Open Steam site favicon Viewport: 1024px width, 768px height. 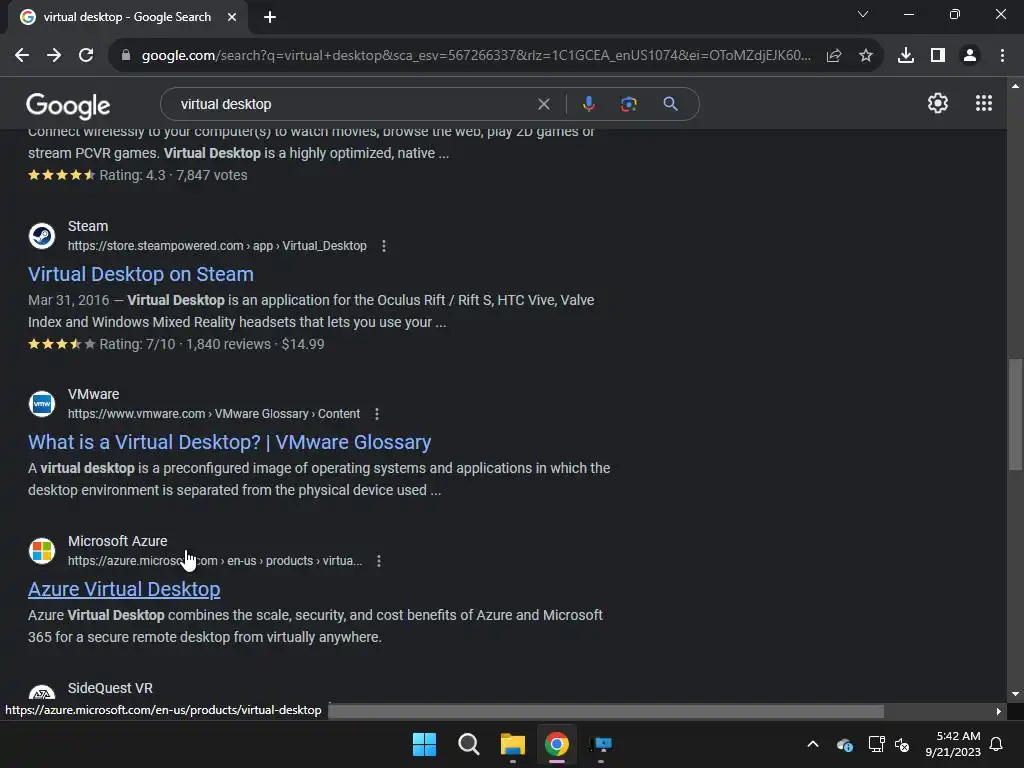pos(42,236)
